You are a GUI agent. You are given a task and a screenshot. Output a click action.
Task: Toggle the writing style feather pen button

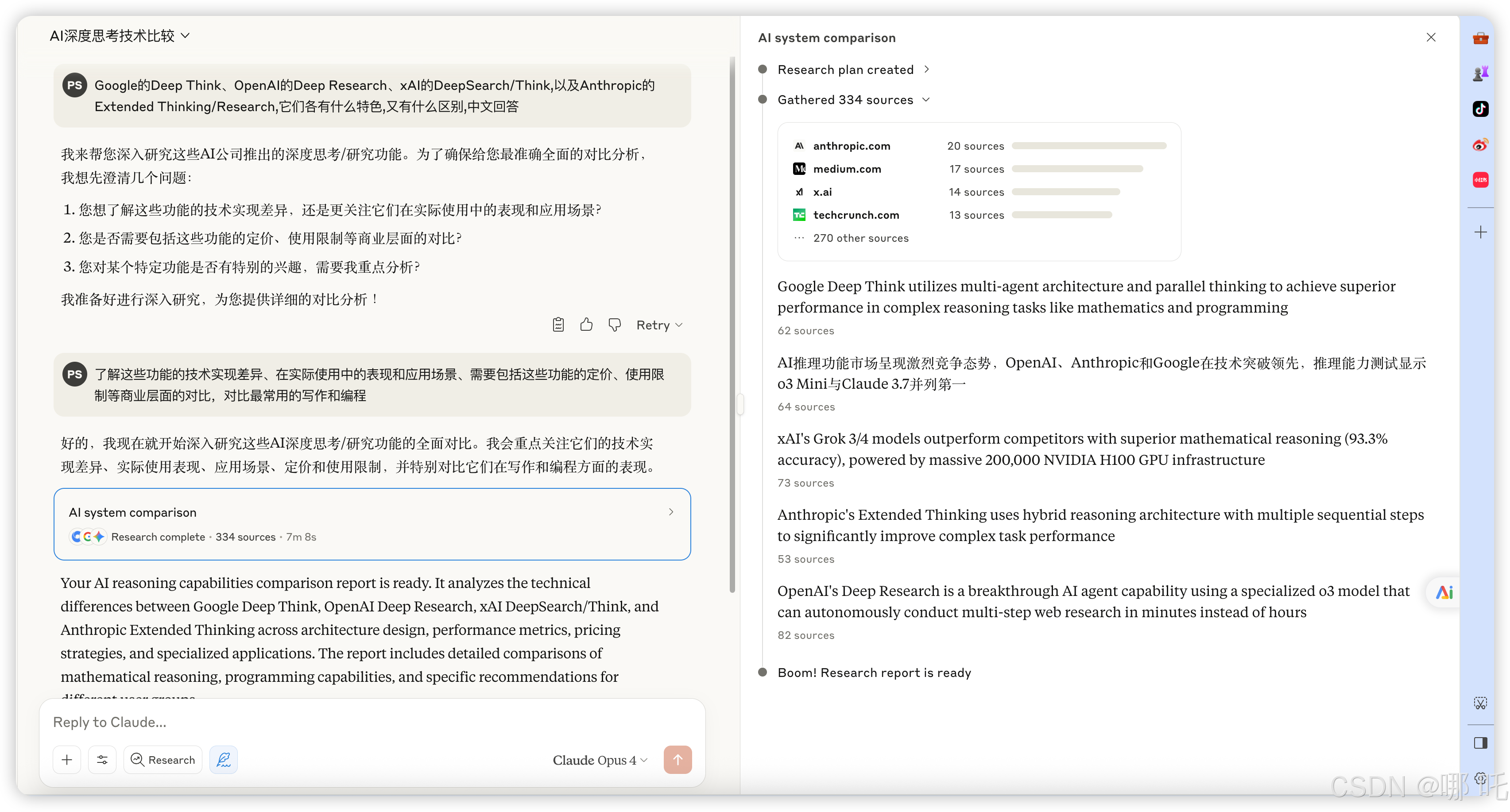point(223,760)
